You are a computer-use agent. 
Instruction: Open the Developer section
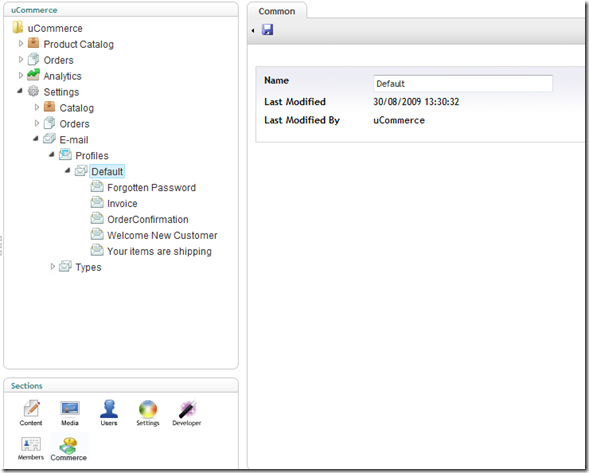pyautogui.click(x=187, y=413)
